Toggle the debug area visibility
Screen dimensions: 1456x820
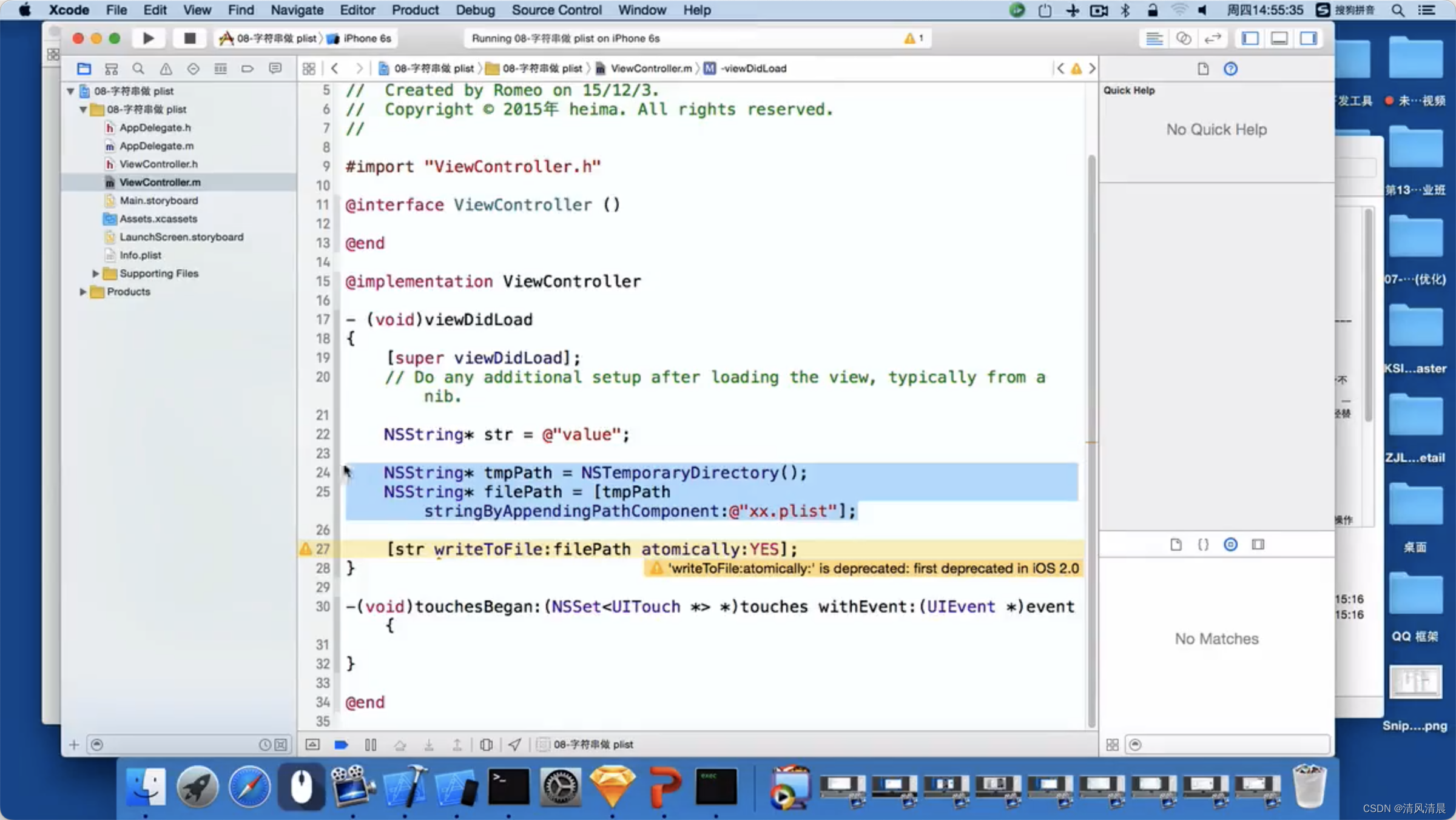tap(1279, 38)
